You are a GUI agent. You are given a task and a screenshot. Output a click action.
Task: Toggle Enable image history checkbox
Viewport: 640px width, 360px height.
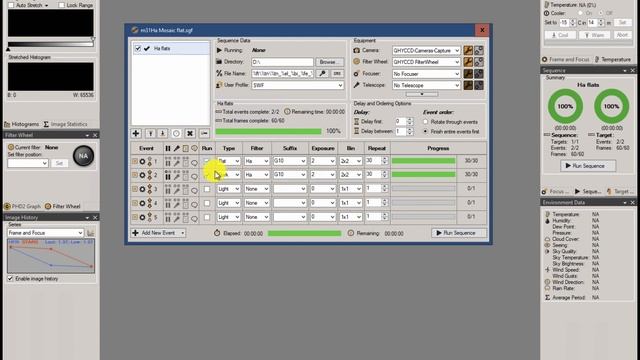(x=10, y=279)
